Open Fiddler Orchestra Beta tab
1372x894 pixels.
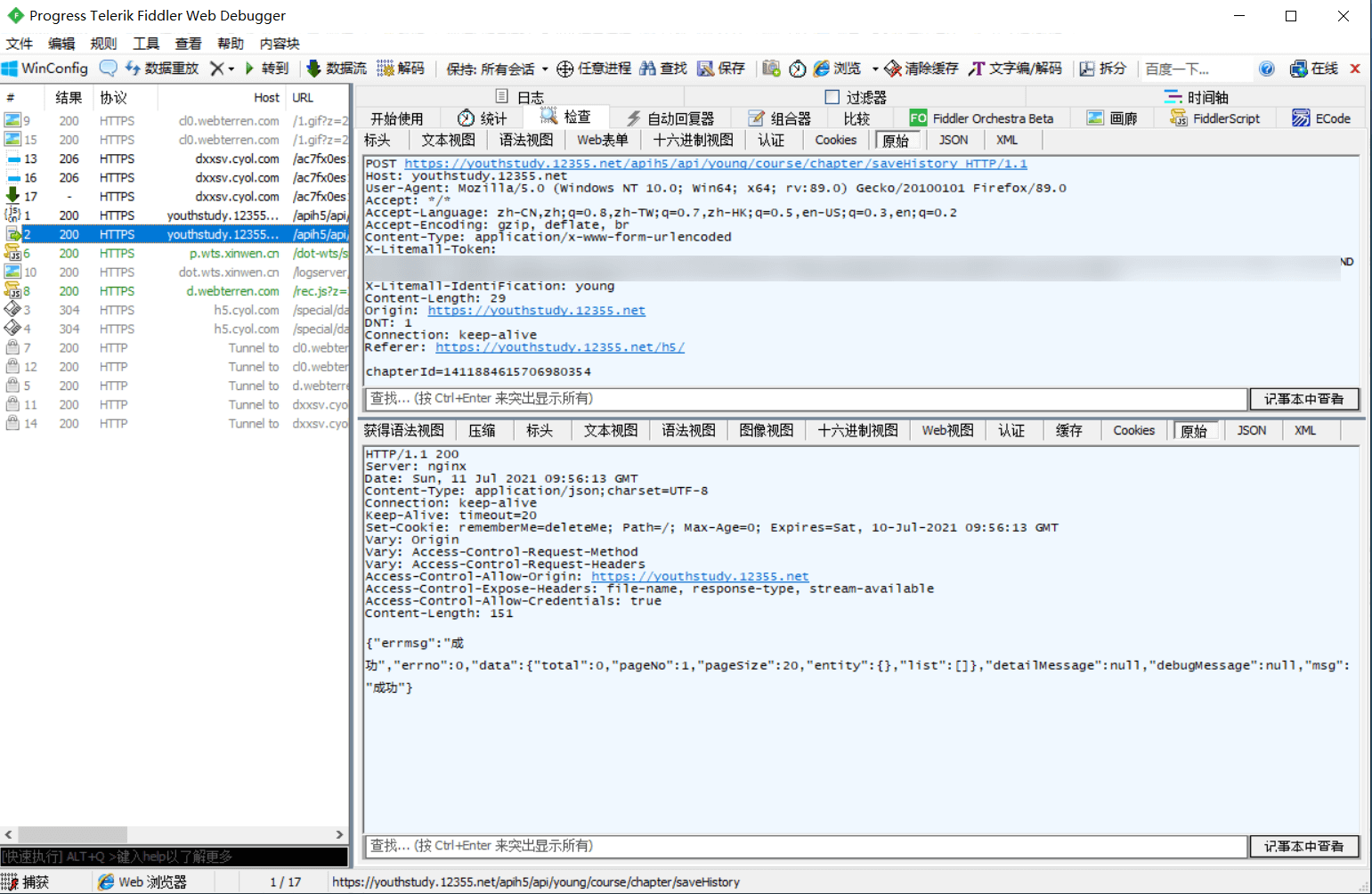(982, 118)
